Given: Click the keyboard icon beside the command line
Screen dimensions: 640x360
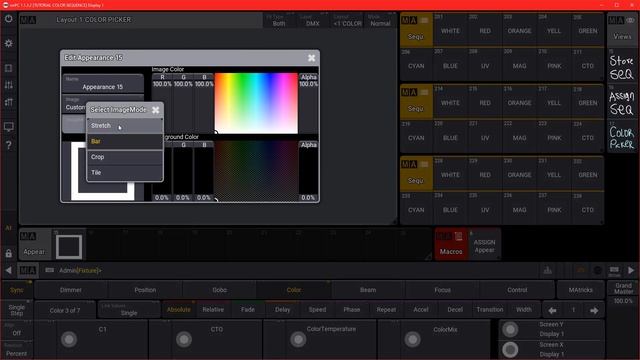Looking at the screenshot, I should tap(49, 270).
